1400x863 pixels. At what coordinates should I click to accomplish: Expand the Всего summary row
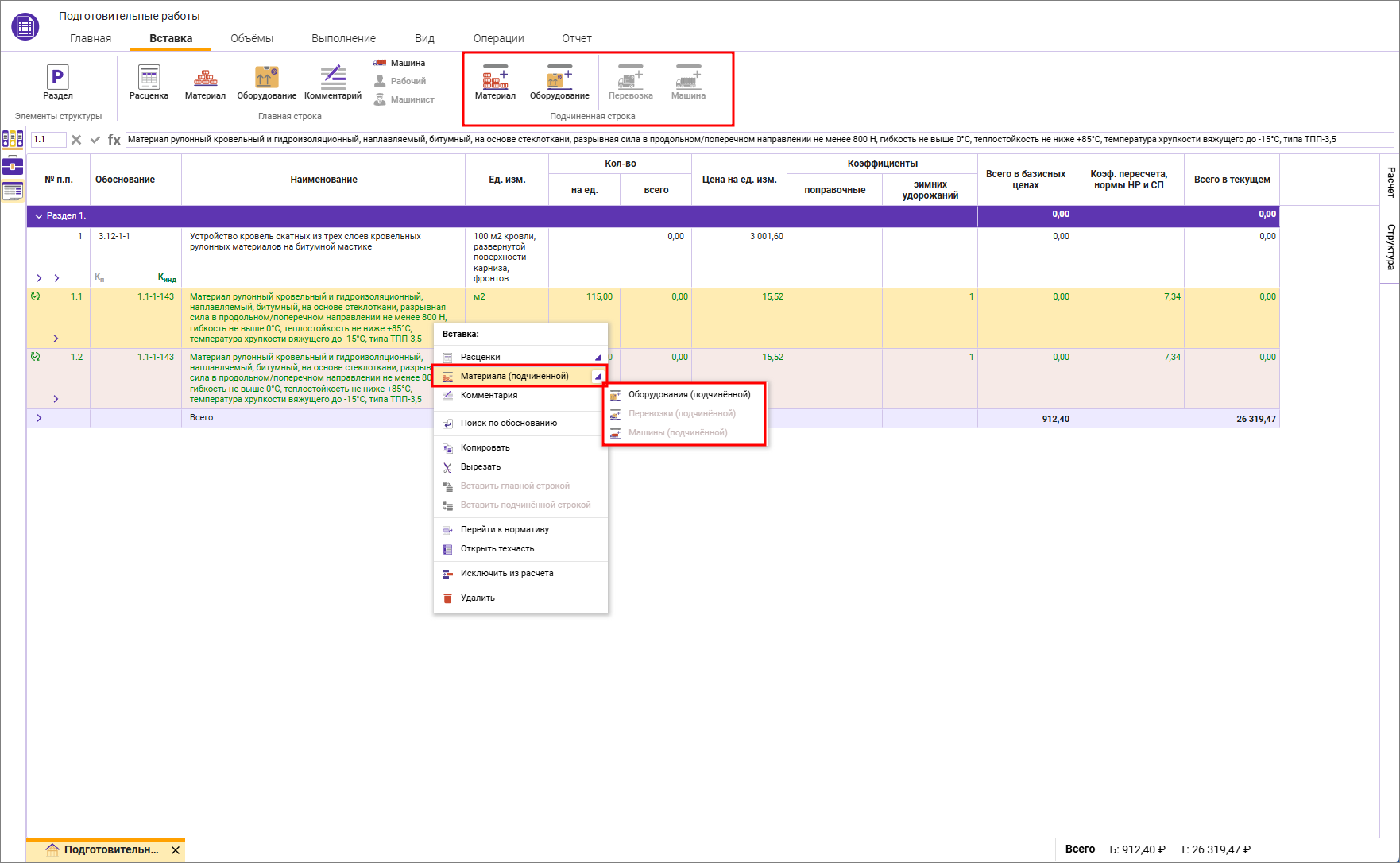coord(39,418)
